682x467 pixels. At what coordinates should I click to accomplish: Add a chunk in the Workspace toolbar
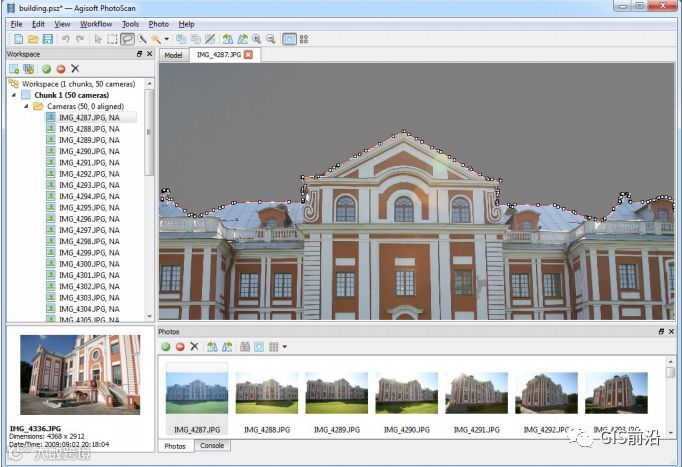14,69
